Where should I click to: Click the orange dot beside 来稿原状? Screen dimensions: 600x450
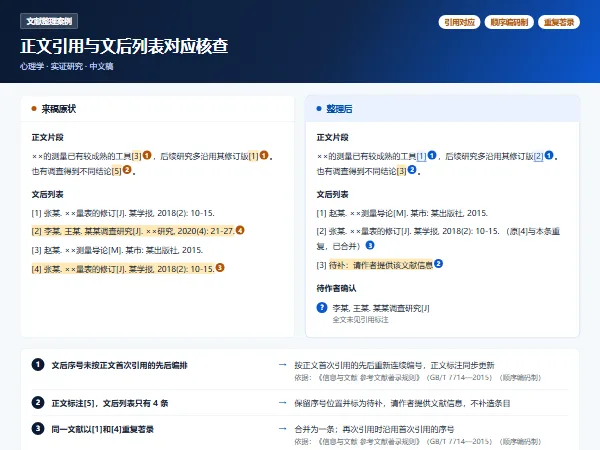point(34,109)
